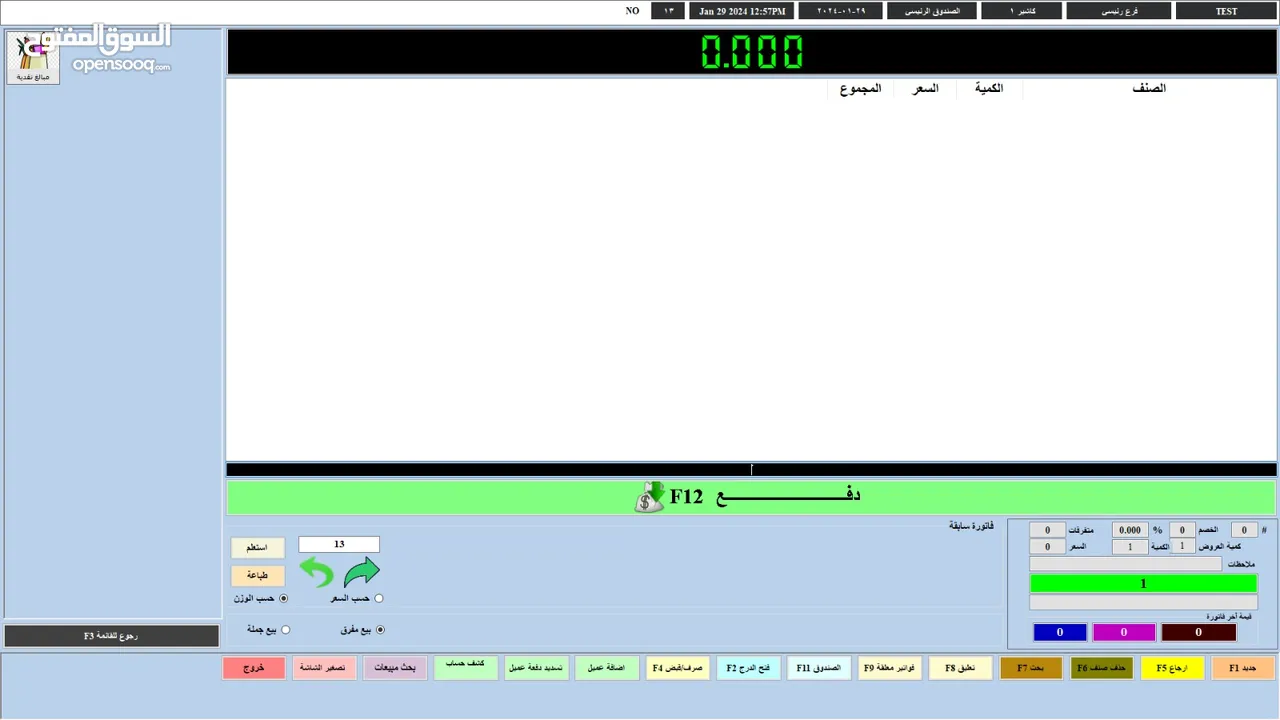Click the discount percent field showing 0.000
This screenshot has width=1280, height=720.
1130,530
